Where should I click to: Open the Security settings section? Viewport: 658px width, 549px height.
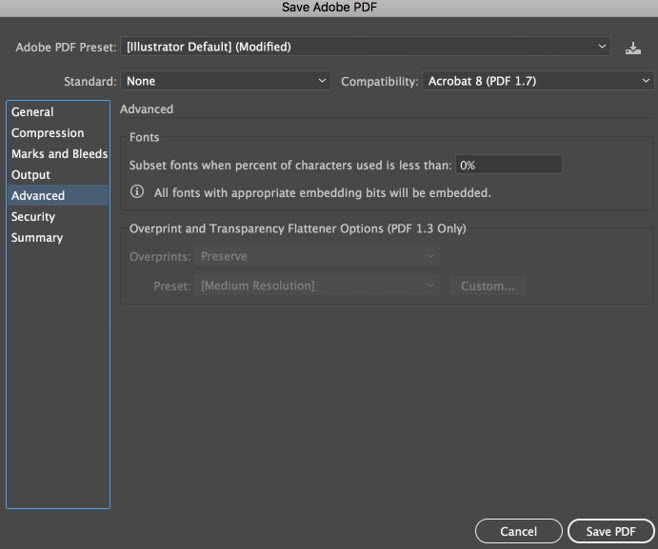(33, 217)
